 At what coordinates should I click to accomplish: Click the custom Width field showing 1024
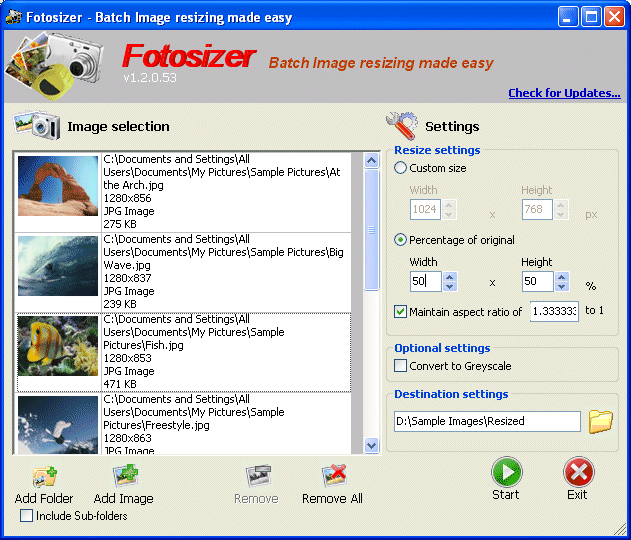point(425,209)
